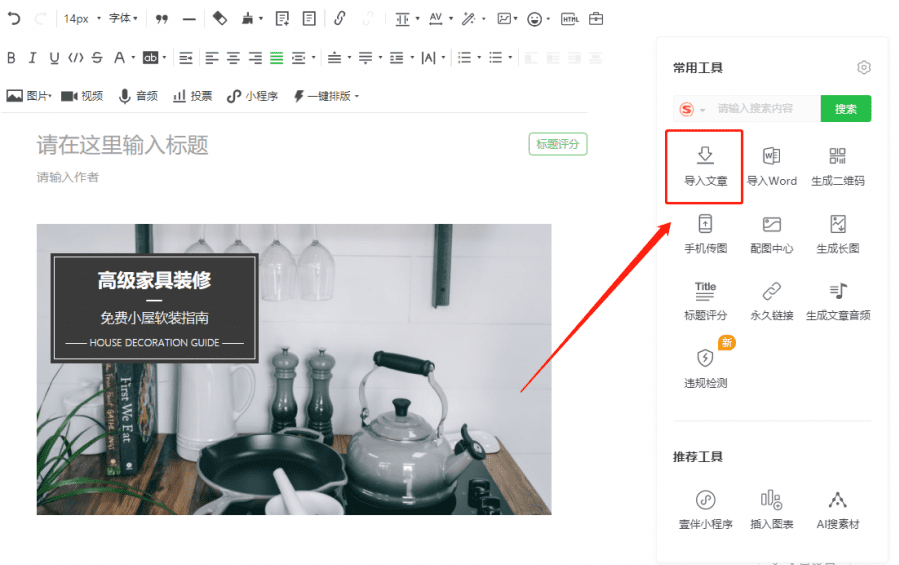899x565 pixels.
Task: Click the green 搜索 search button
Action: 846,108
